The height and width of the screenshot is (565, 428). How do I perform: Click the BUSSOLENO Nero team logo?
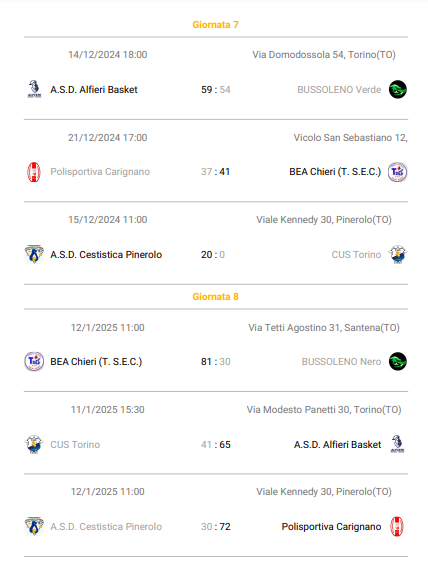click(397, 361)
